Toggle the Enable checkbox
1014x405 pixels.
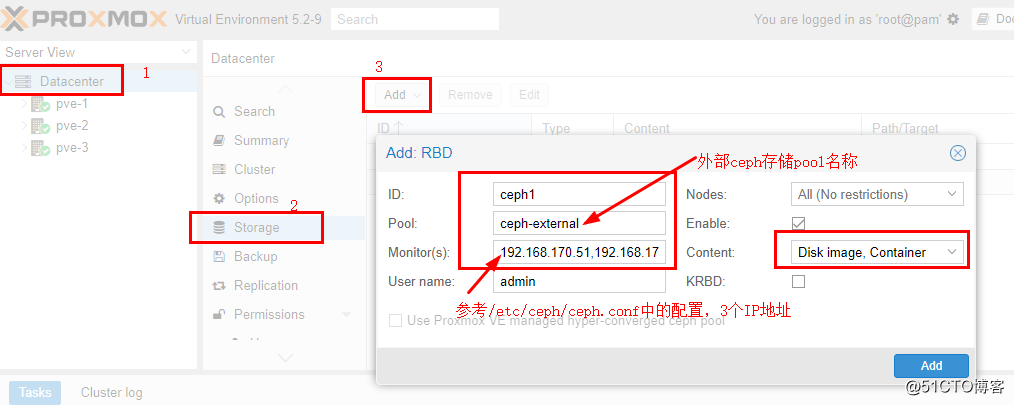click(x=799, y=223)
